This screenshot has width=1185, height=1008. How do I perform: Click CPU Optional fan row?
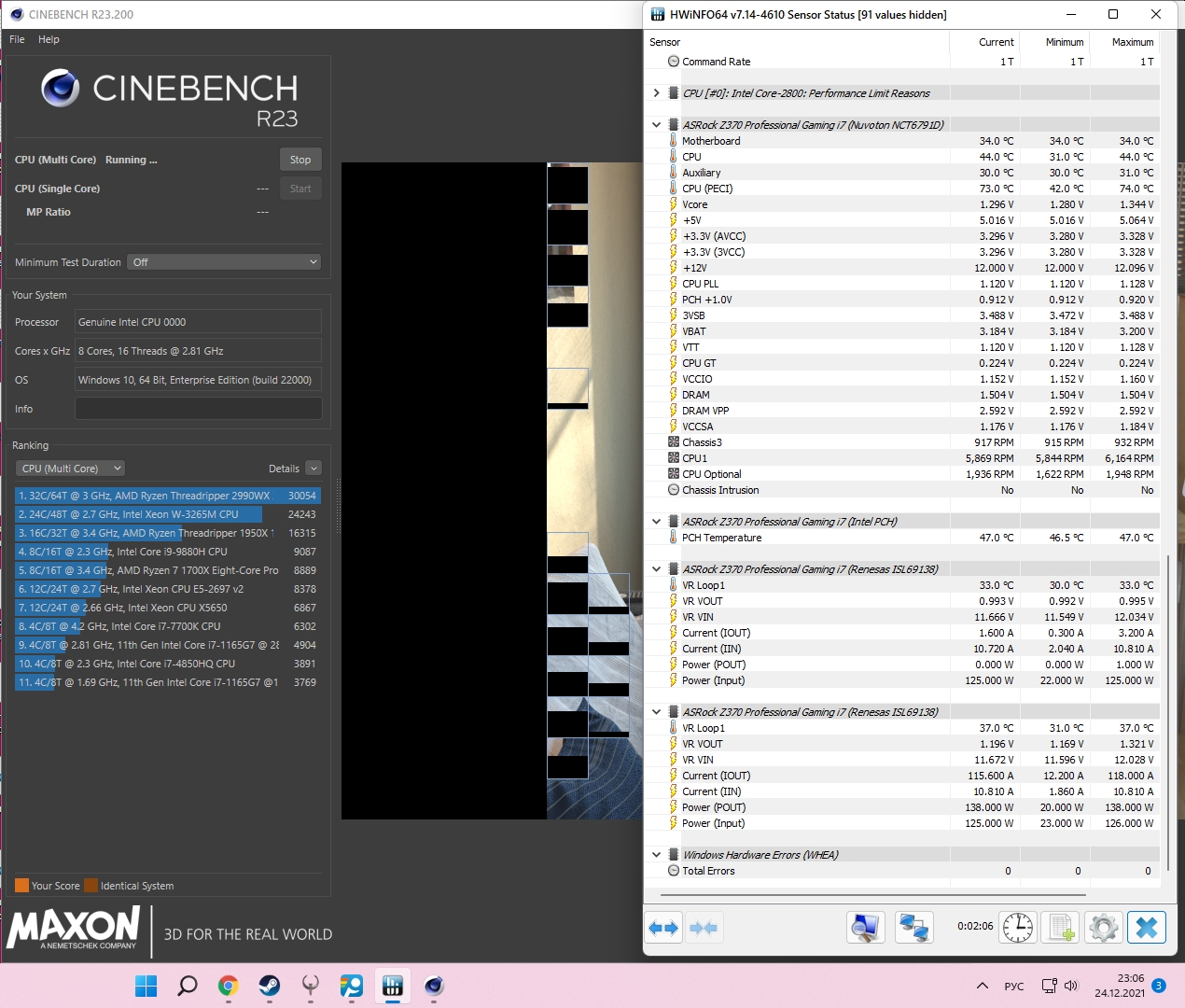click(x=902, y=474)
